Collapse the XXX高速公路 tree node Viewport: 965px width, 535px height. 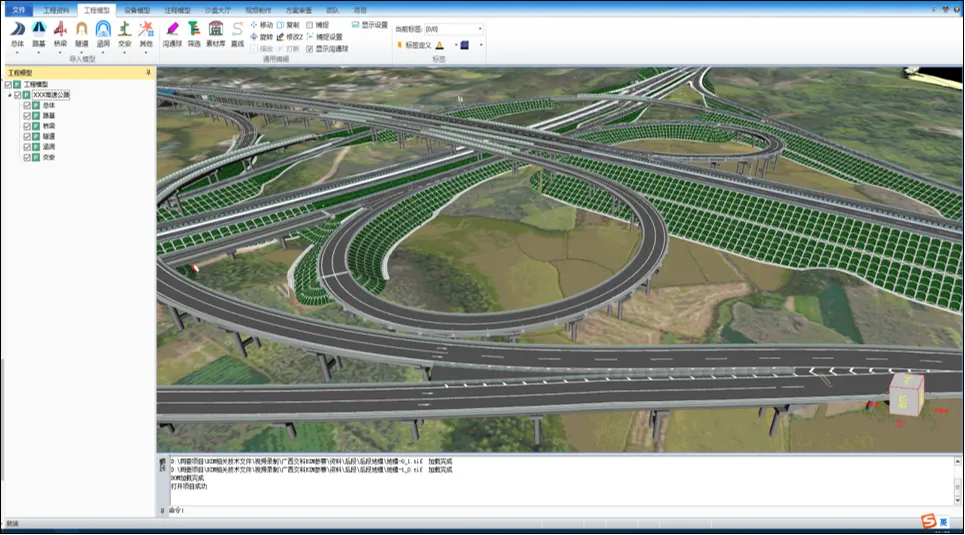click(10, 95)
